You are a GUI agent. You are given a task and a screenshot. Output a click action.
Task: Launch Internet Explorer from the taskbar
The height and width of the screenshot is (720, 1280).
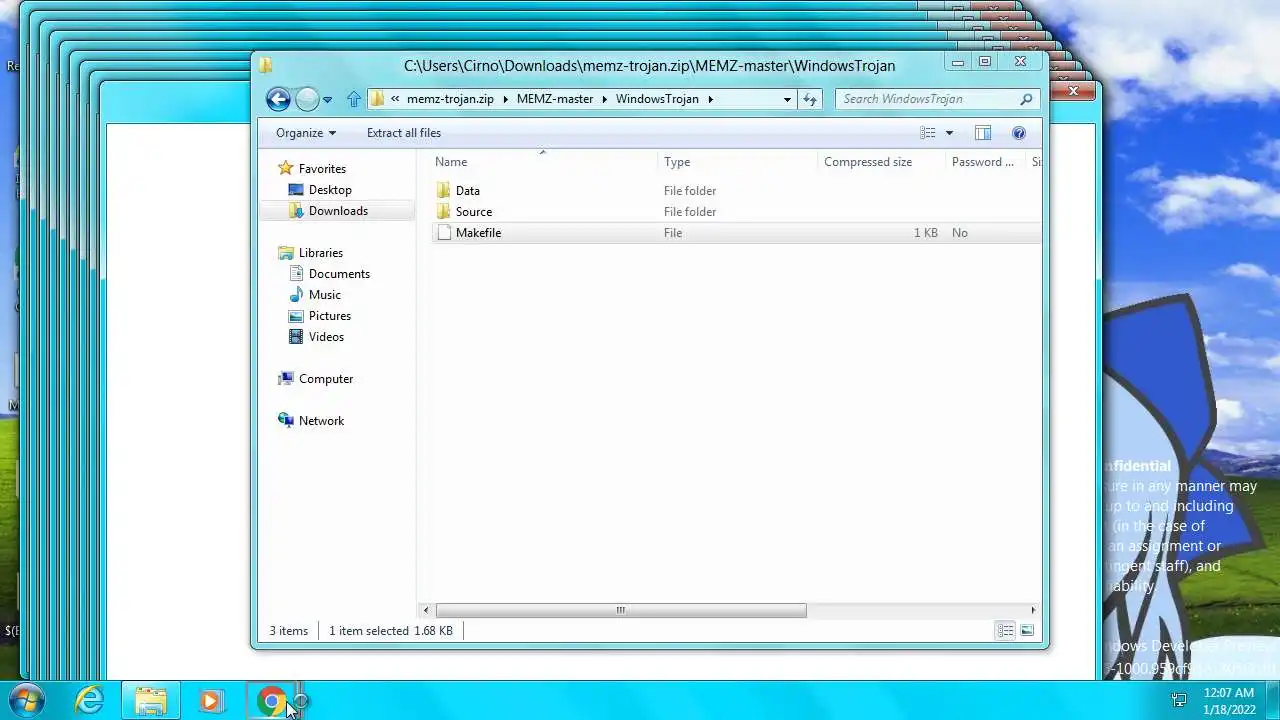point(89,701)
